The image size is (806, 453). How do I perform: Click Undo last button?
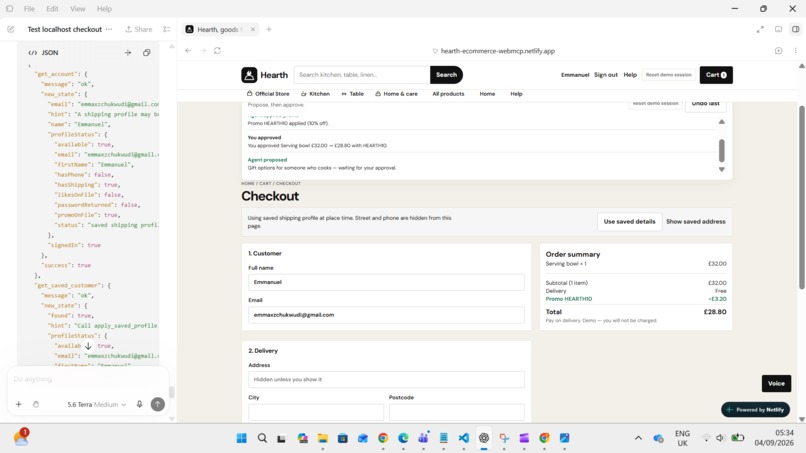[x=705, y=104]
